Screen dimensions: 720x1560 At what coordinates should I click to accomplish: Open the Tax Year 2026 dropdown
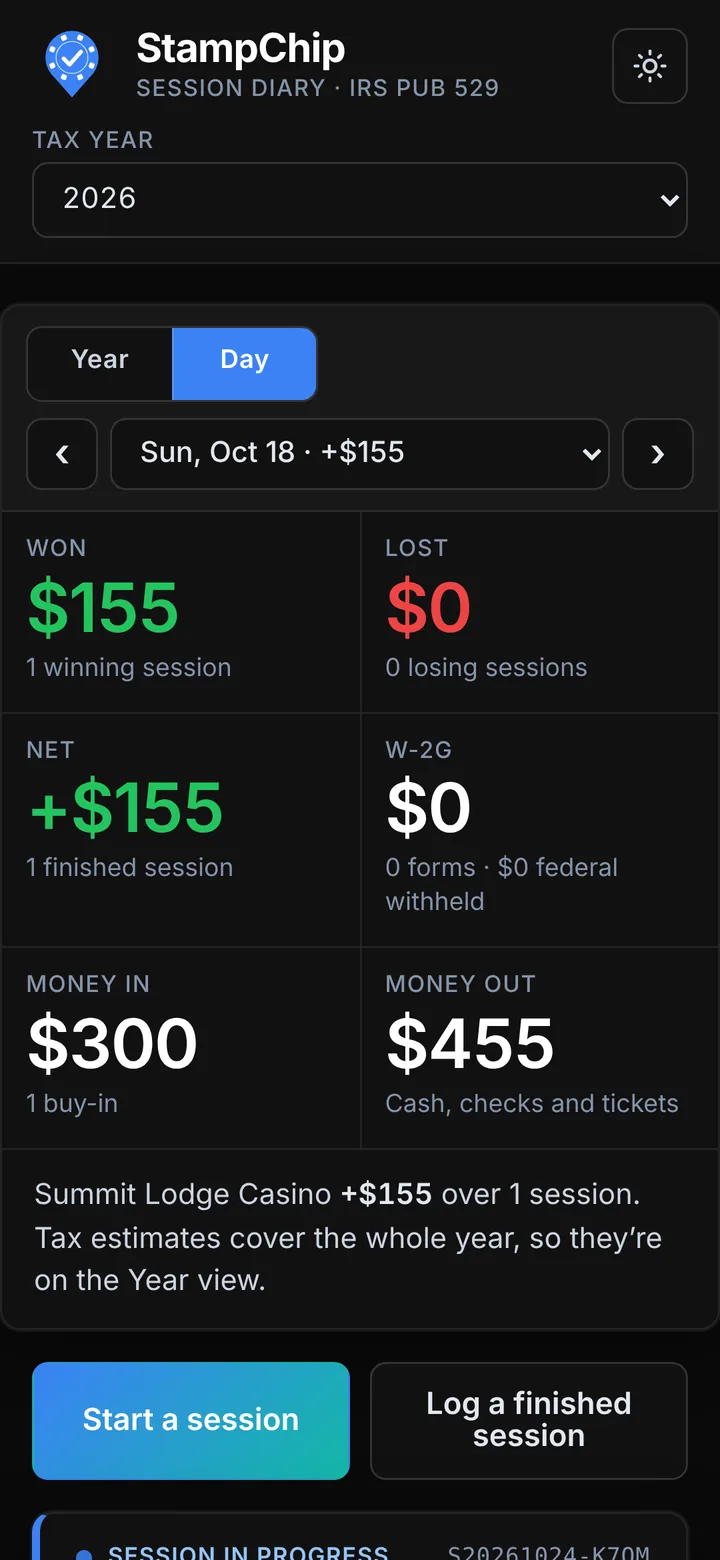click(360, 199)
